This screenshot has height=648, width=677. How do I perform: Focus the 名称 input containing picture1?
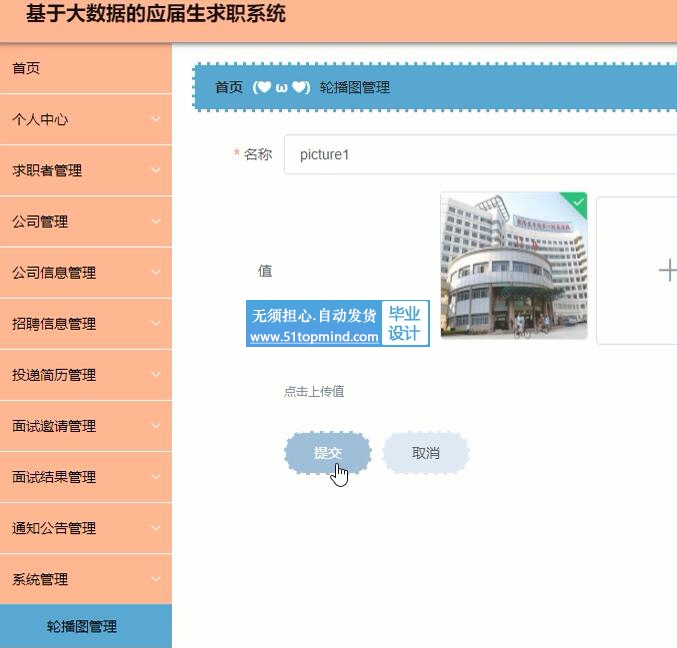click(x=480, y=154)
